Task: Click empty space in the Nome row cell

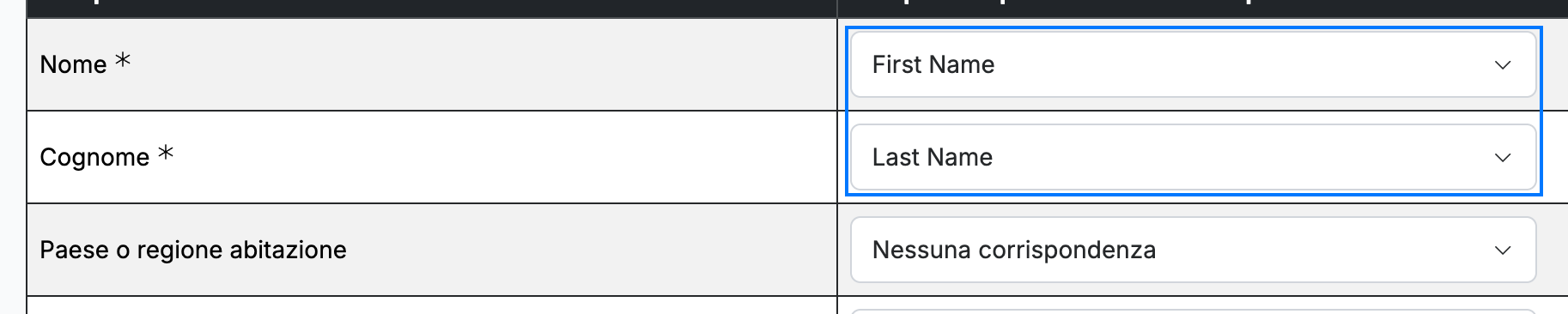Action: 481,64
